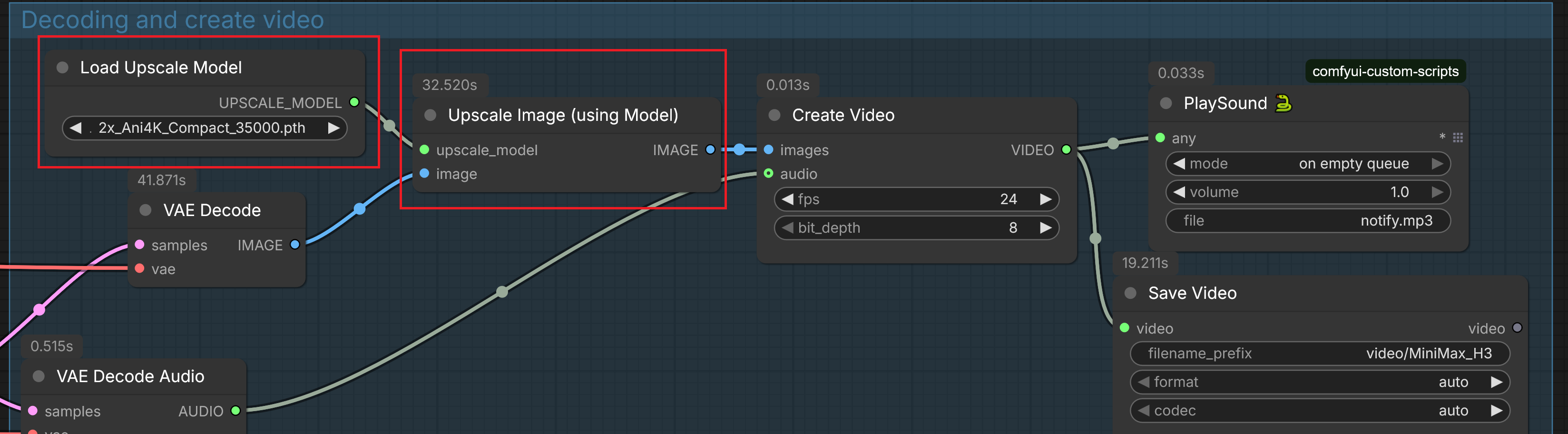Screen dimensions: 1568x434
Task: Open the mode 'on empty queue' dropdown
Action: (x=1308, y=164)
